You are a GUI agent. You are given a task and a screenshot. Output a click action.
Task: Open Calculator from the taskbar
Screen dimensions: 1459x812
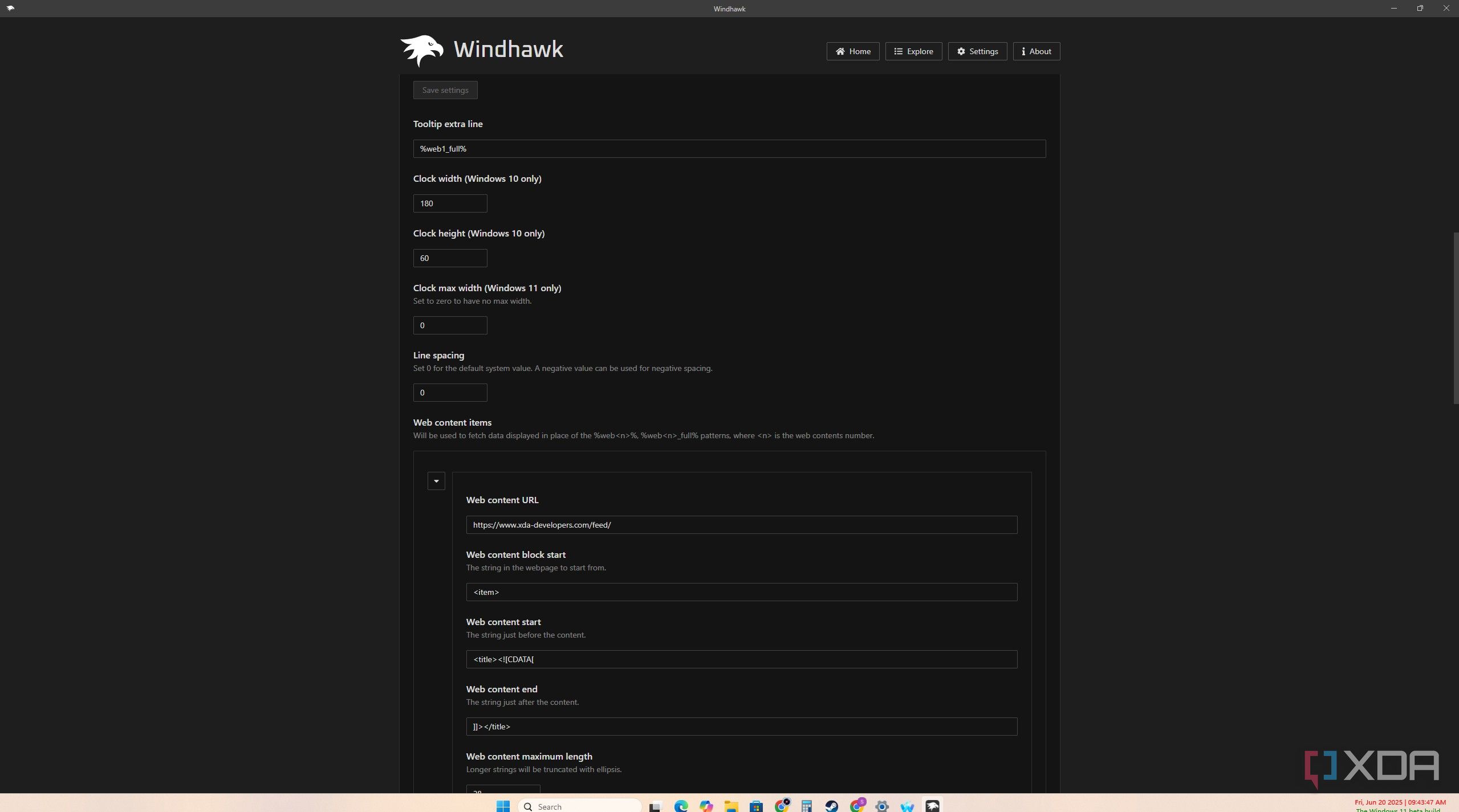coord(806,806)
